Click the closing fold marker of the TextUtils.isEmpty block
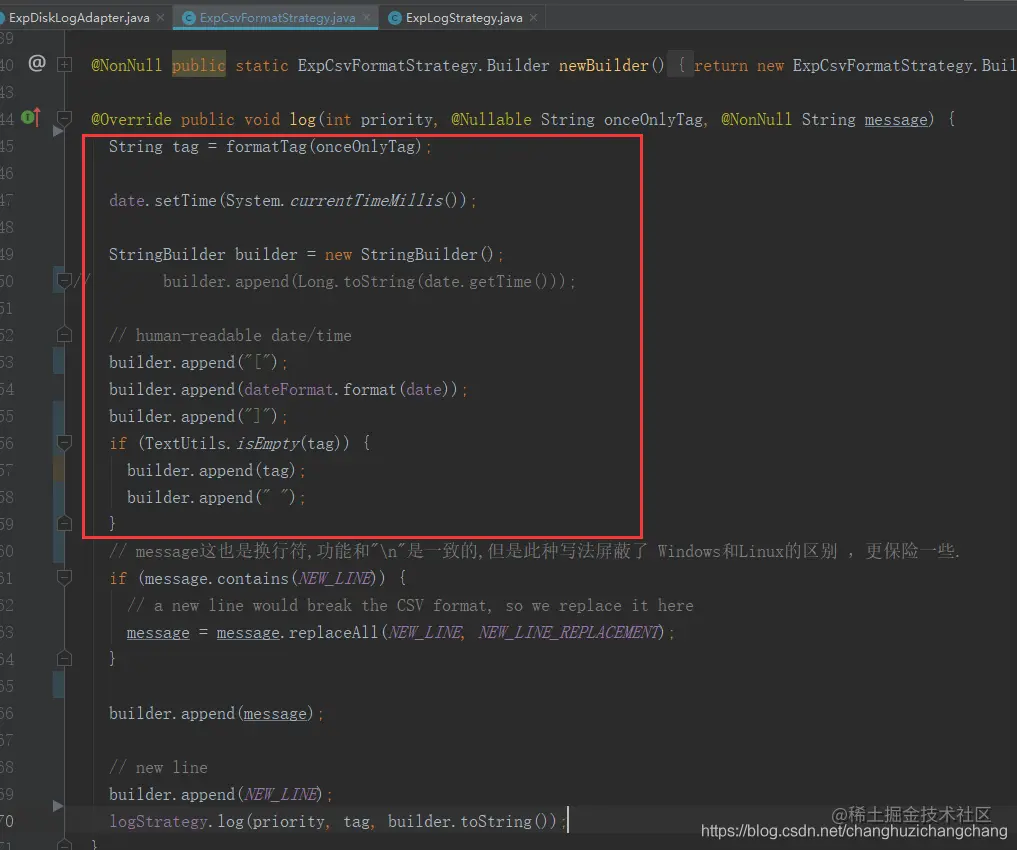This screenshot has height=850, width=1017. 64,523
